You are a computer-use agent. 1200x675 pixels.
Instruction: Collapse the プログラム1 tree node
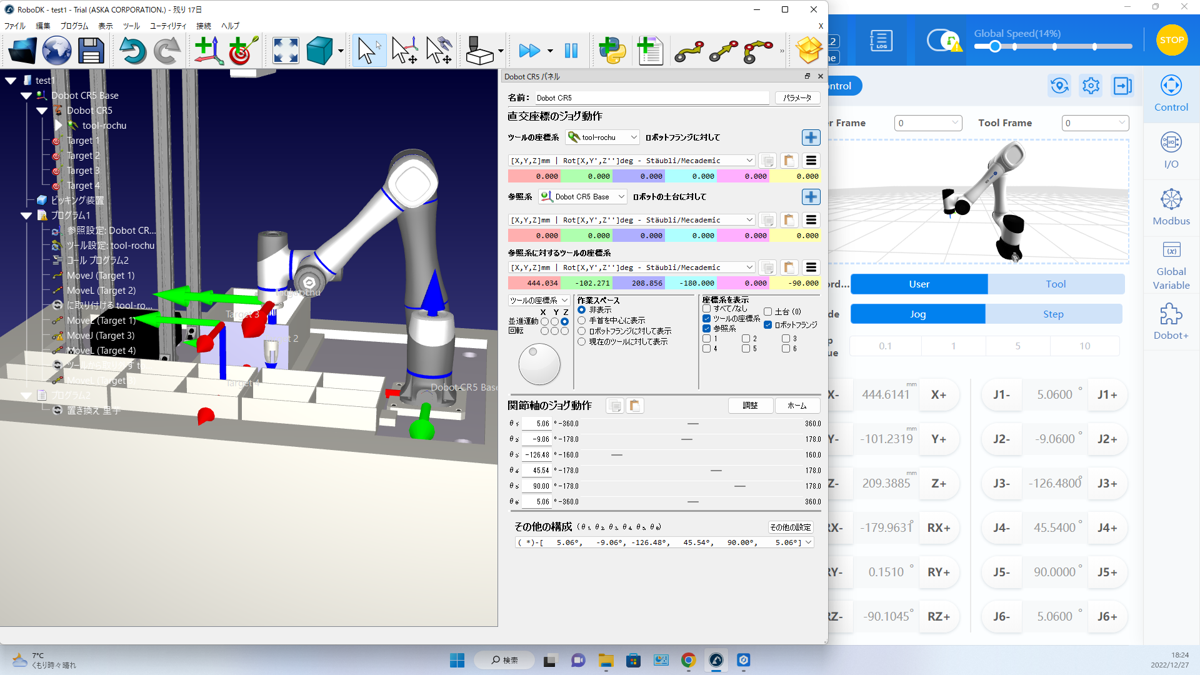click(27, 215)
